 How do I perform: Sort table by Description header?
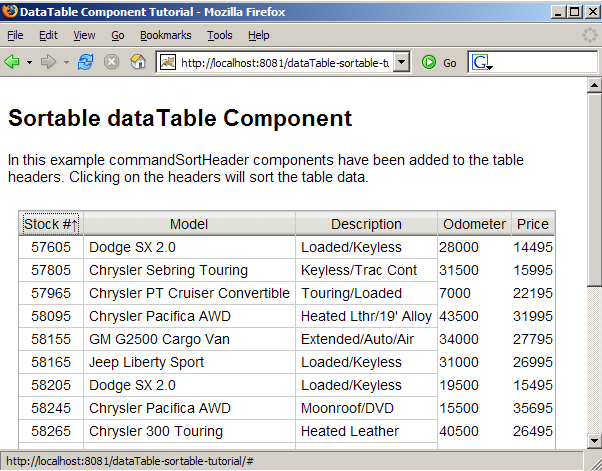[x=366, y=224]
